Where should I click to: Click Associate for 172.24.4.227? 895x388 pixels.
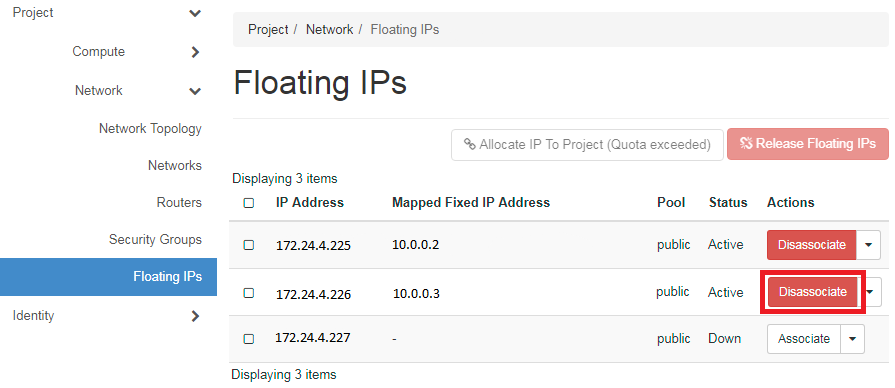click(x=804, y=339)
